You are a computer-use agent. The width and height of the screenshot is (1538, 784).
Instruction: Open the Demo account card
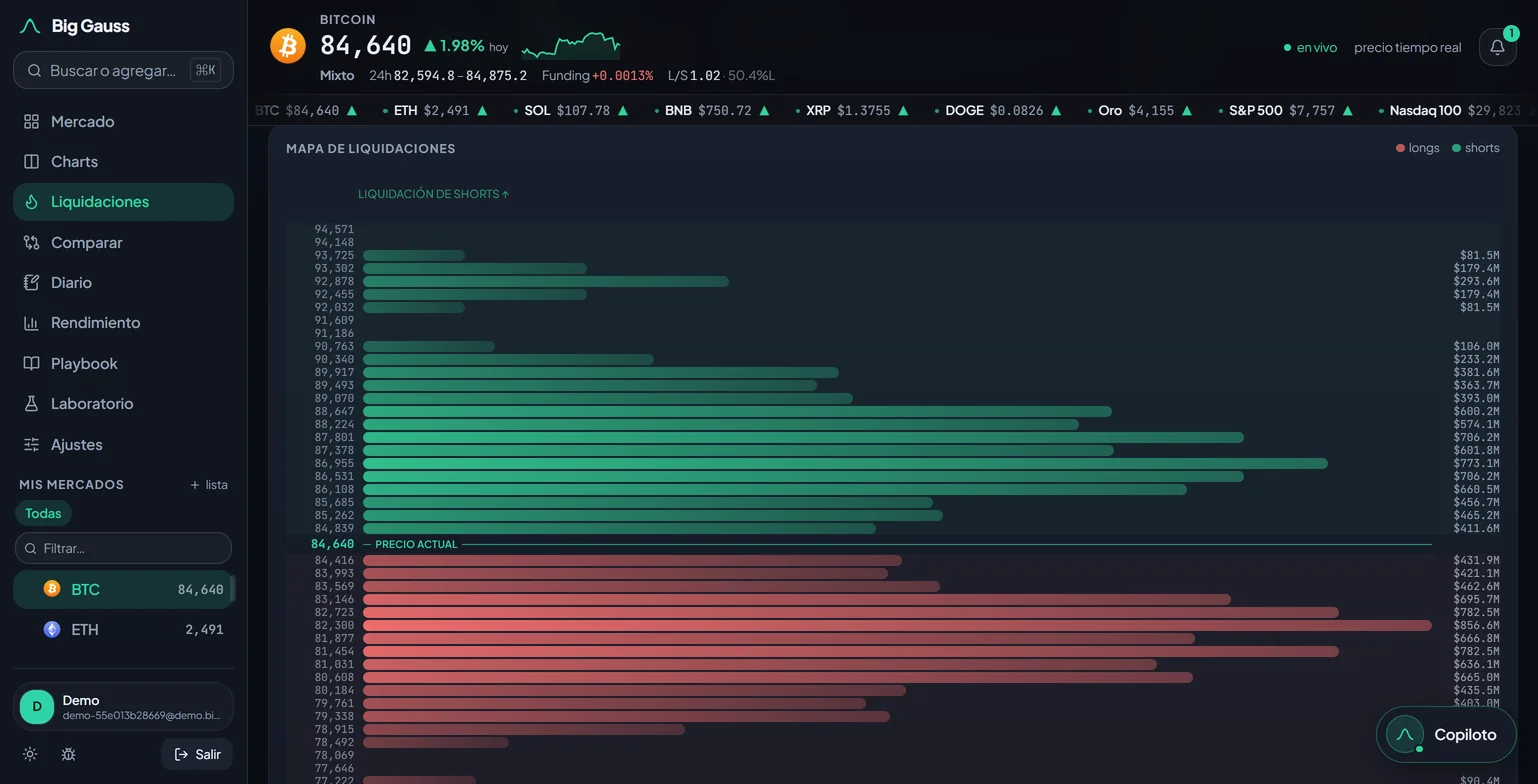[x=123, y=707]
